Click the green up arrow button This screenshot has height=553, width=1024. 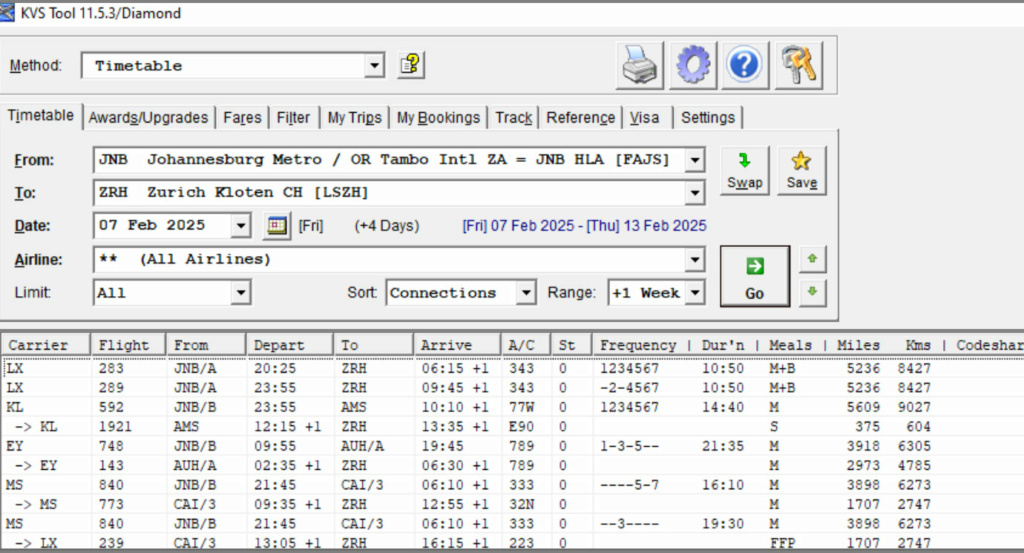coord(812,259)
